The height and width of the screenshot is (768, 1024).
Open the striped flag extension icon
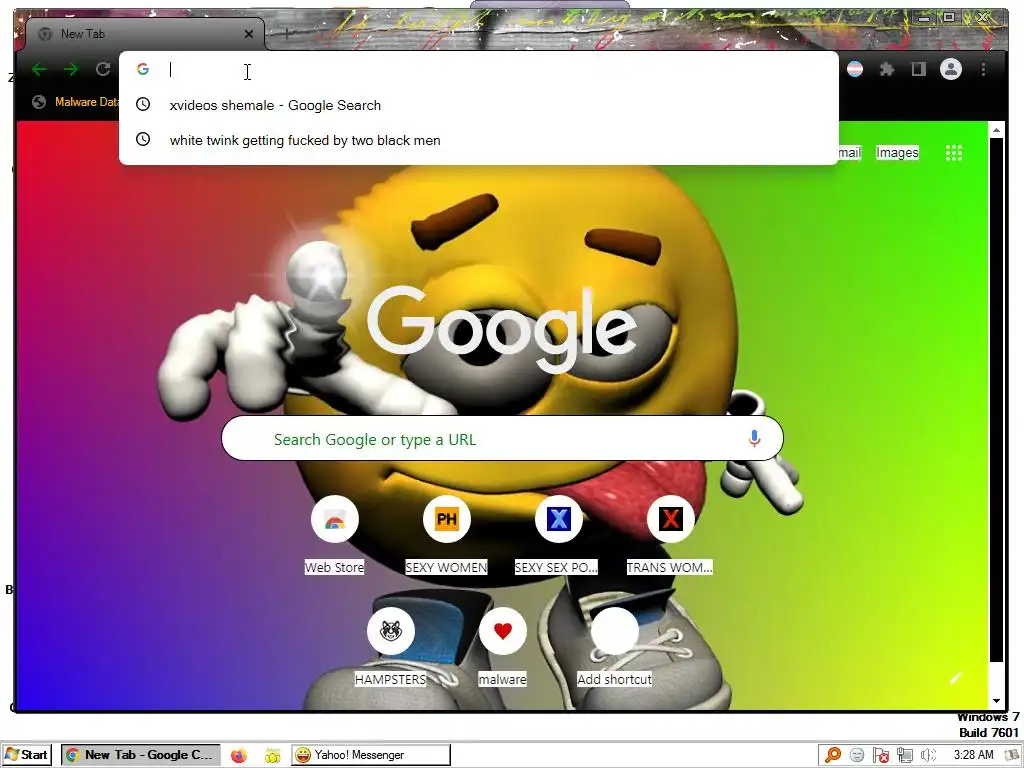click(x=855, y=69)
